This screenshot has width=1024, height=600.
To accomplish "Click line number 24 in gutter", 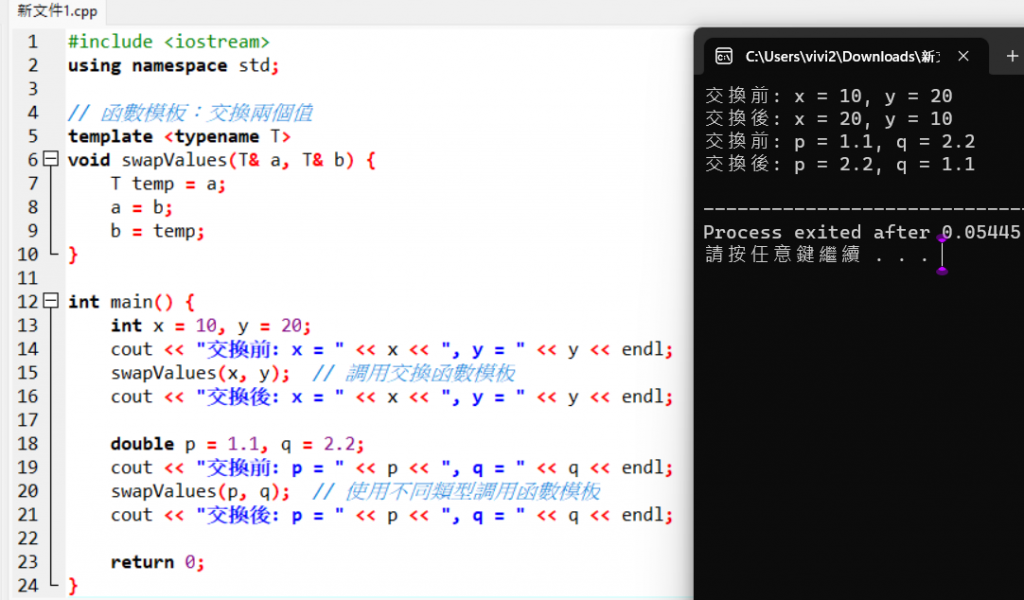I will [x=27, y=586].
